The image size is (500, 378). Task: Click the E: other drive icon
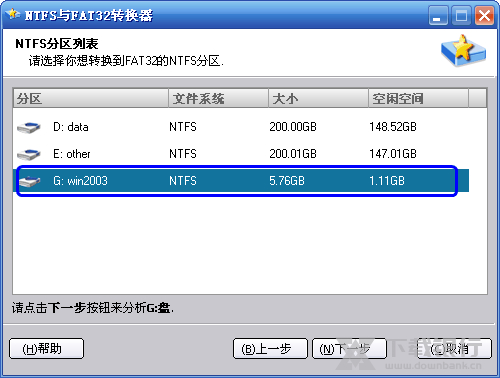[x=29, y=154]
